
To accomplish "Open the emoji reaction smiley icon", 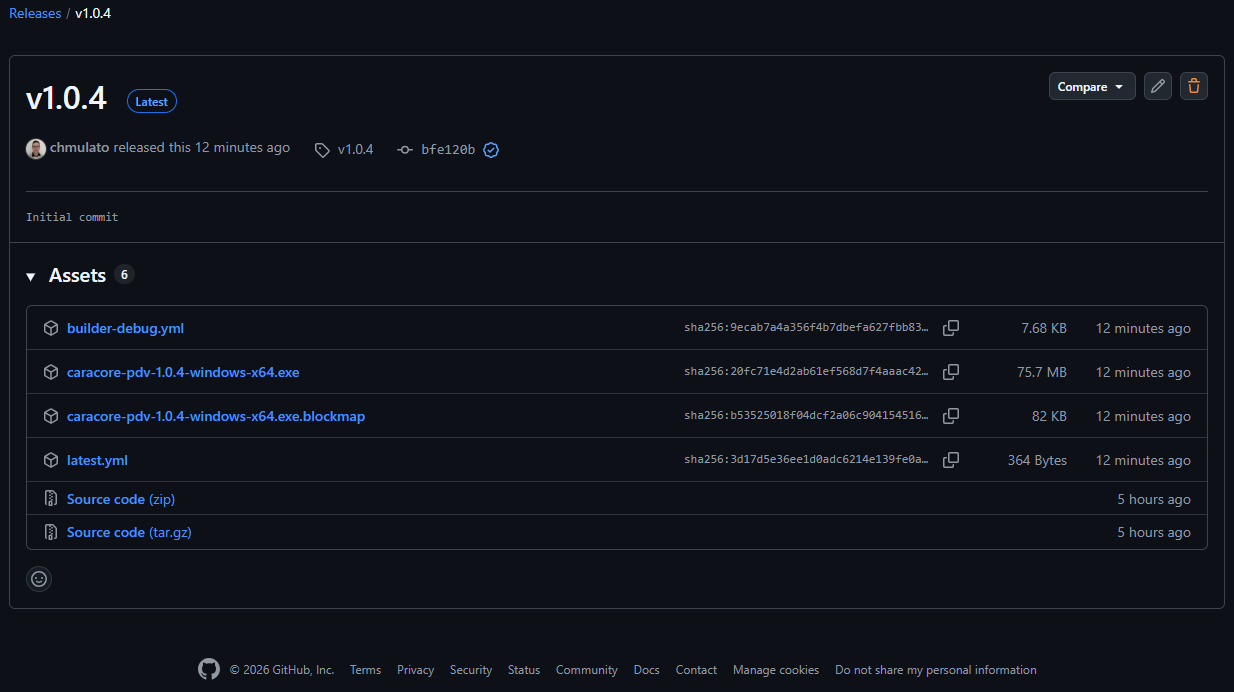I will (x=38, y=578).
